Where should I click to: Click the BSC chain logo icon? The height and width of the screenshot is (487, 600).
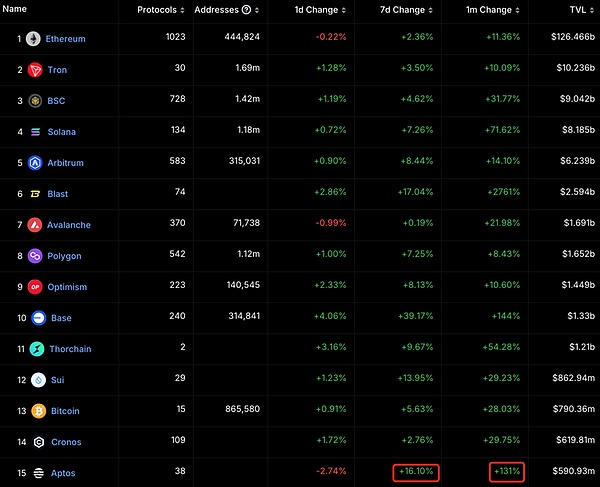point(35,101)
